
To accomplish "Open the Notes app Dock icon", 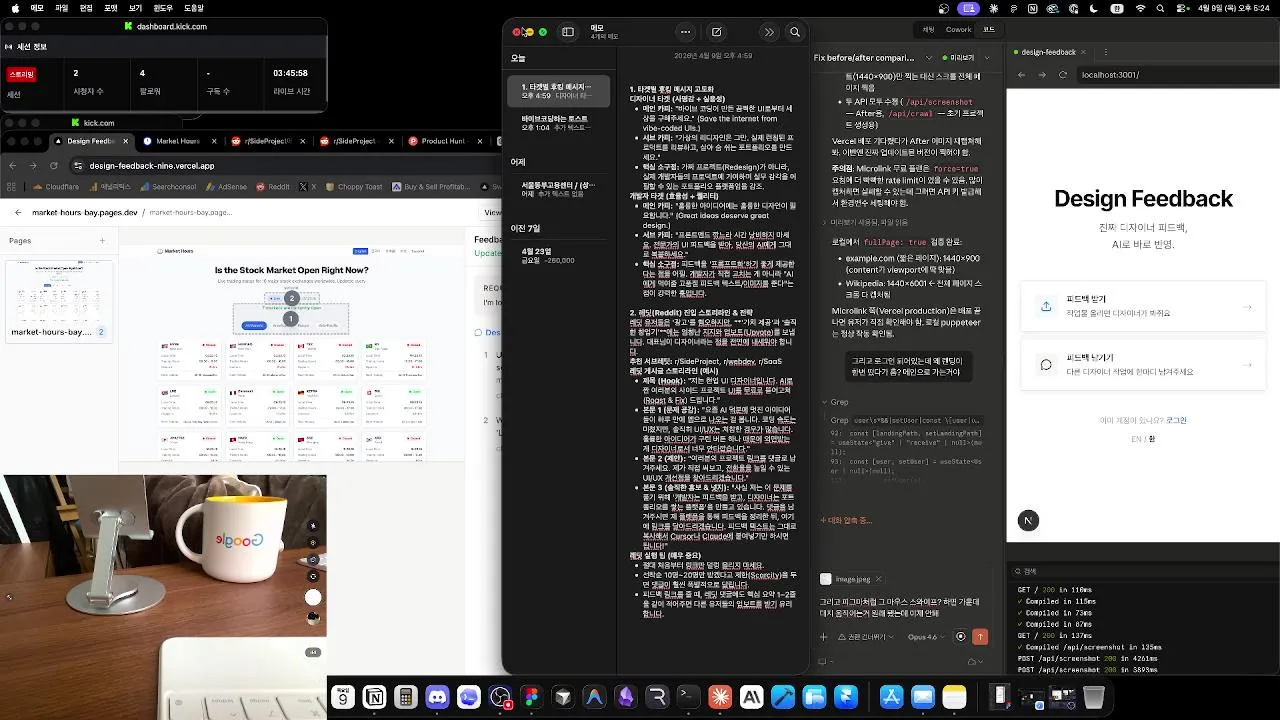I will 954,697.
